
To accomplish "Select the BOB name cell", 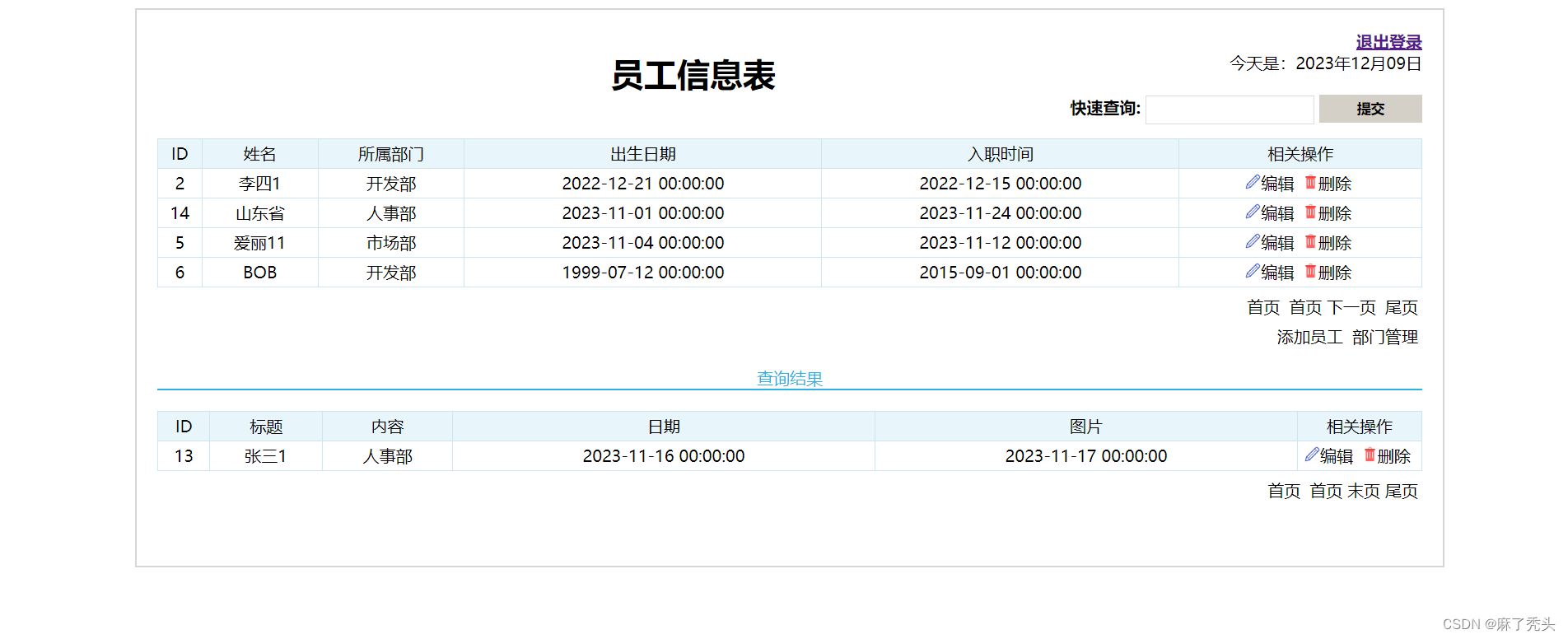I will [260, 273].
